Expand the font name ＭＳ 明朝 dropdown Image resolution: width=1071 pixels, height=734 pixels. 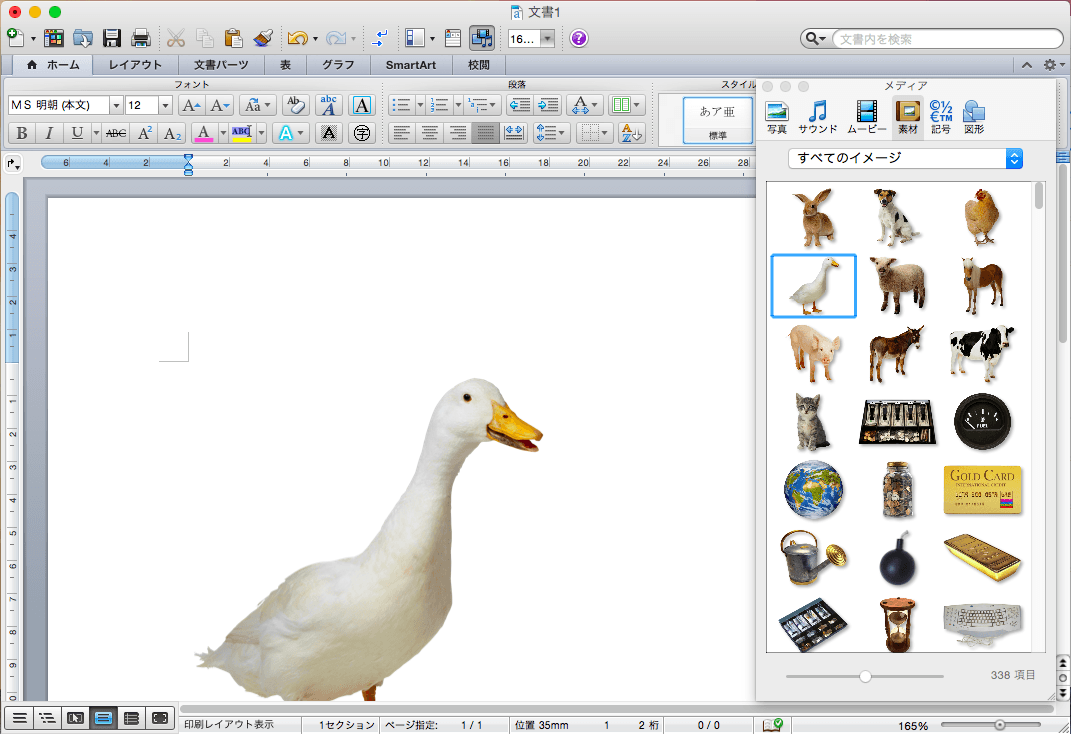[x=116, y=105]
